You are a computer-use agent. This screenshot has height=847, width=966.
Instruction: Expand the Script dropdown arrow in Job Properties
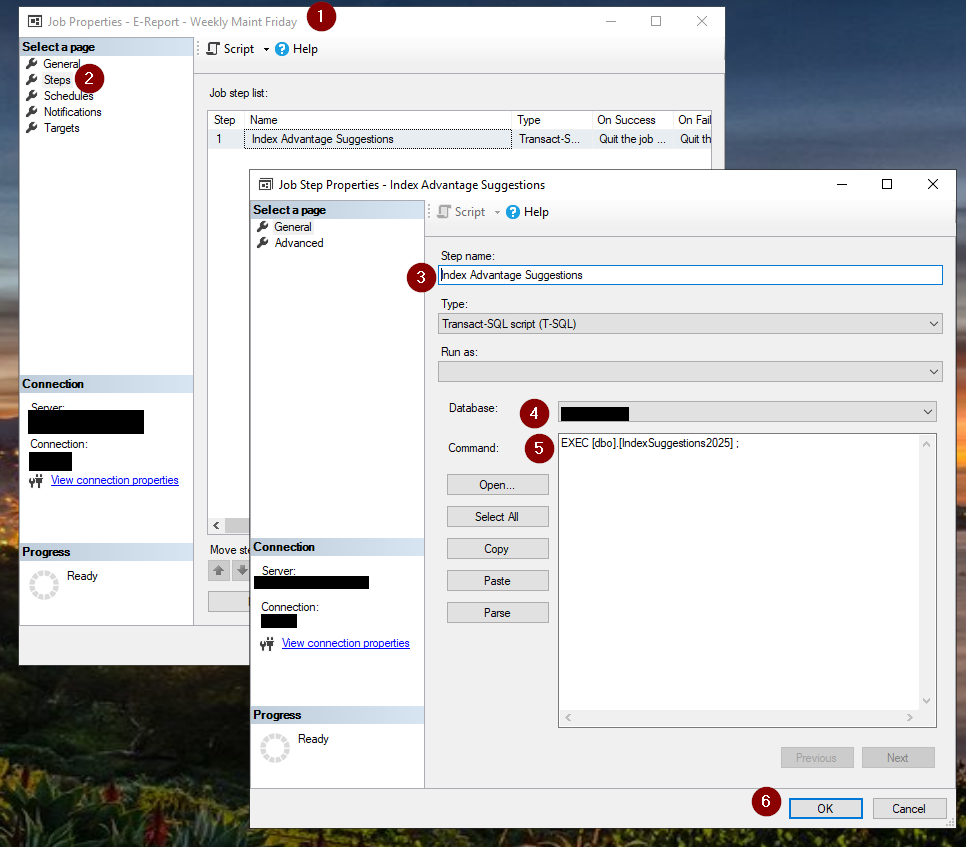coord(266,49)
